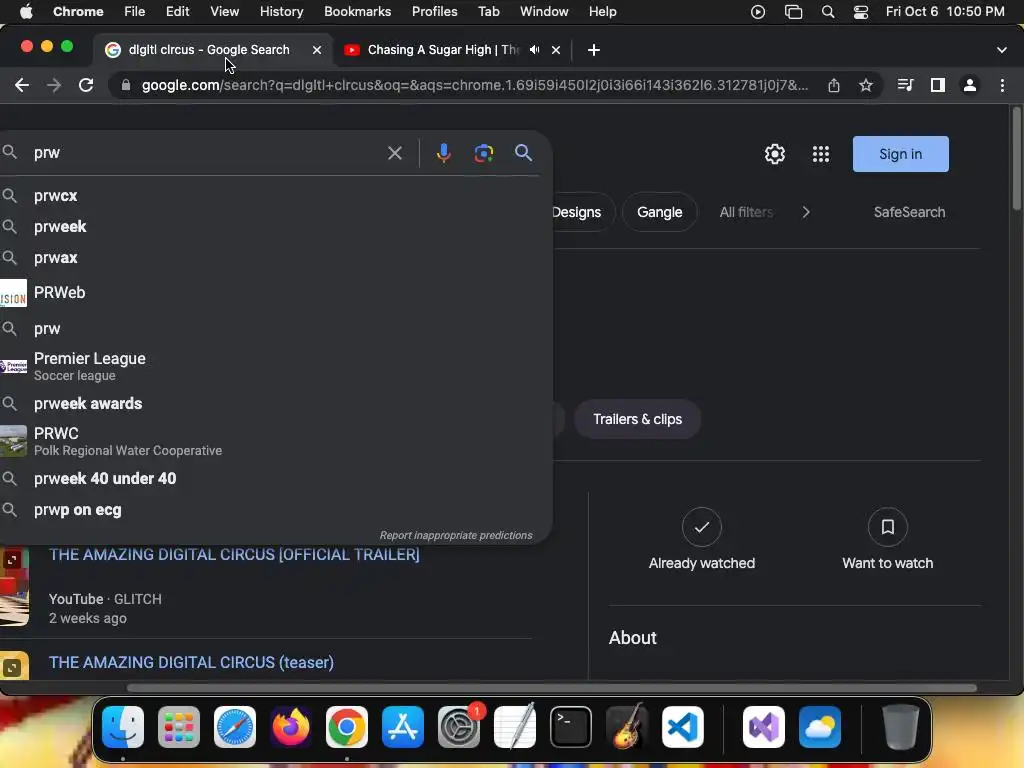Open Google quick settings gear
The width and height of the screenshot is (1024, 768).
pos(775,154)
